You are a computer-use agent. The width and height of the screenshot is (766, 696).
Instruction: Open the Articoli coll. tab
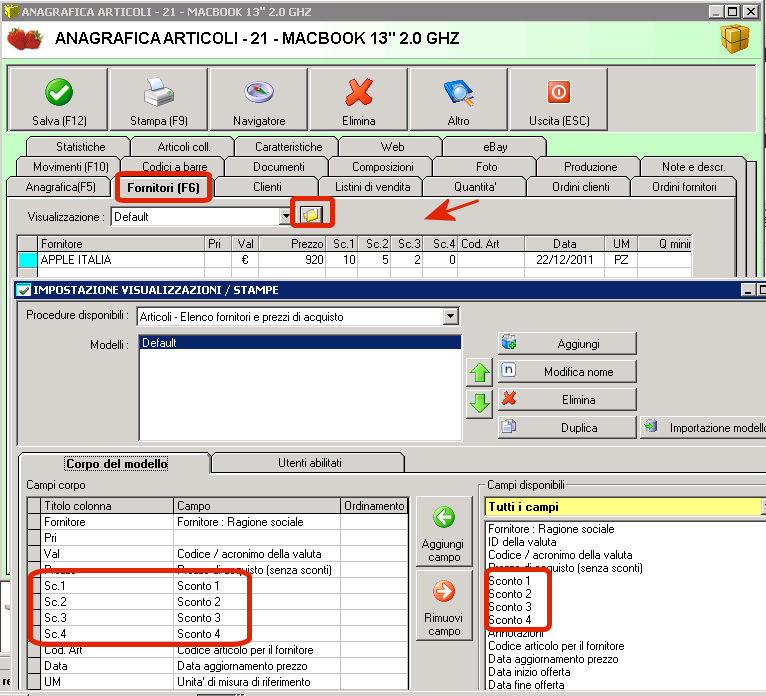(x=184, y=147)
